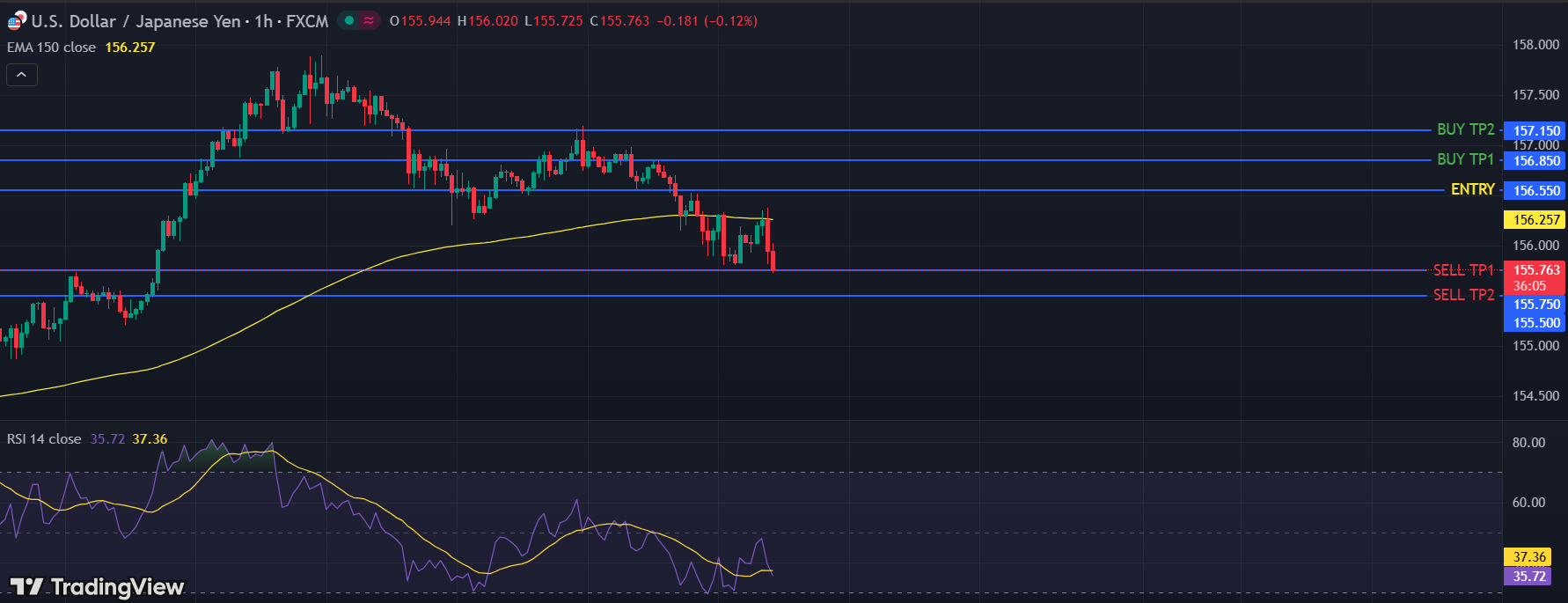
Task: Click the yellow ENTRY line label
Action: [x=1472, y=189]
